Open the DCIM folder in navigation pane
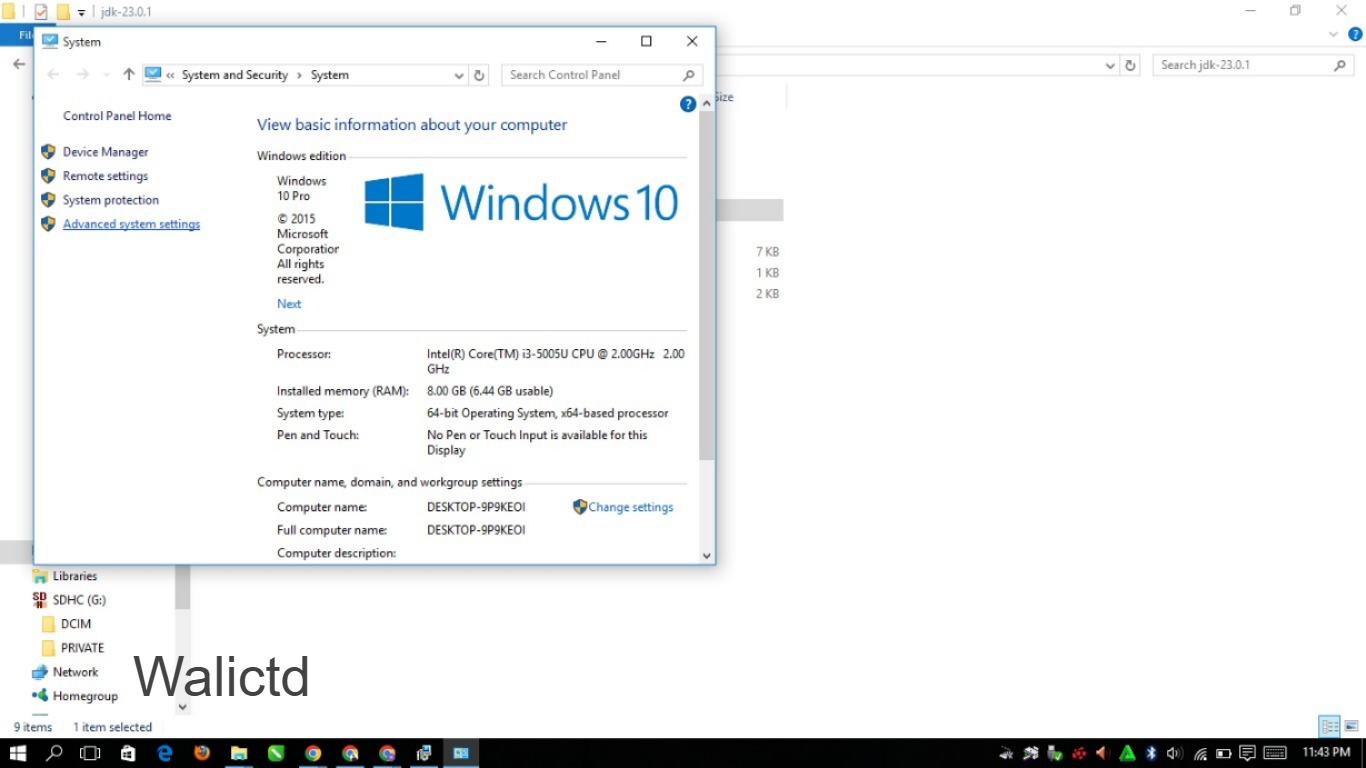The image size is (1366, 768). click(76, 624)
